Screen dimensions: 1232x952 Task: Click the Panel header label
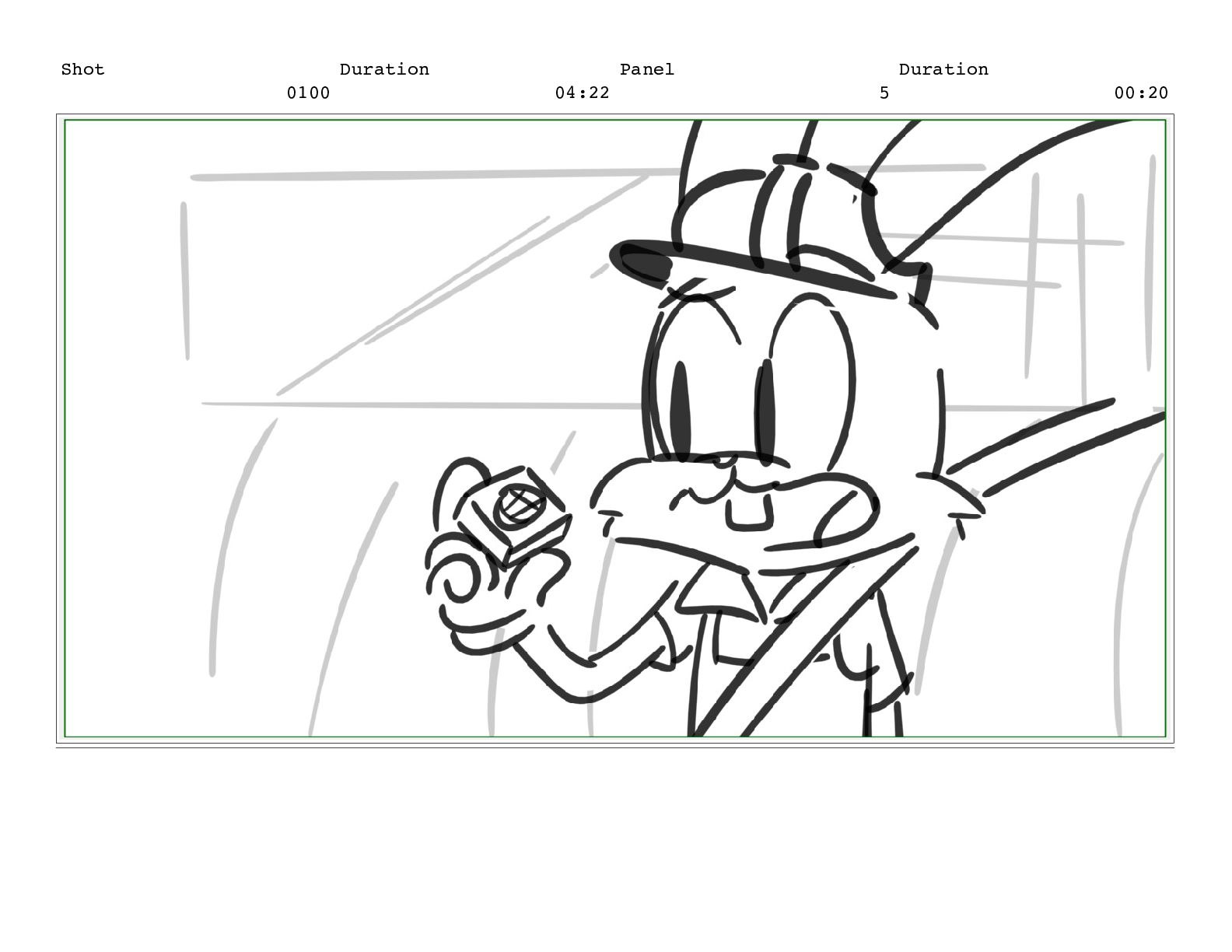click(647, 69)
